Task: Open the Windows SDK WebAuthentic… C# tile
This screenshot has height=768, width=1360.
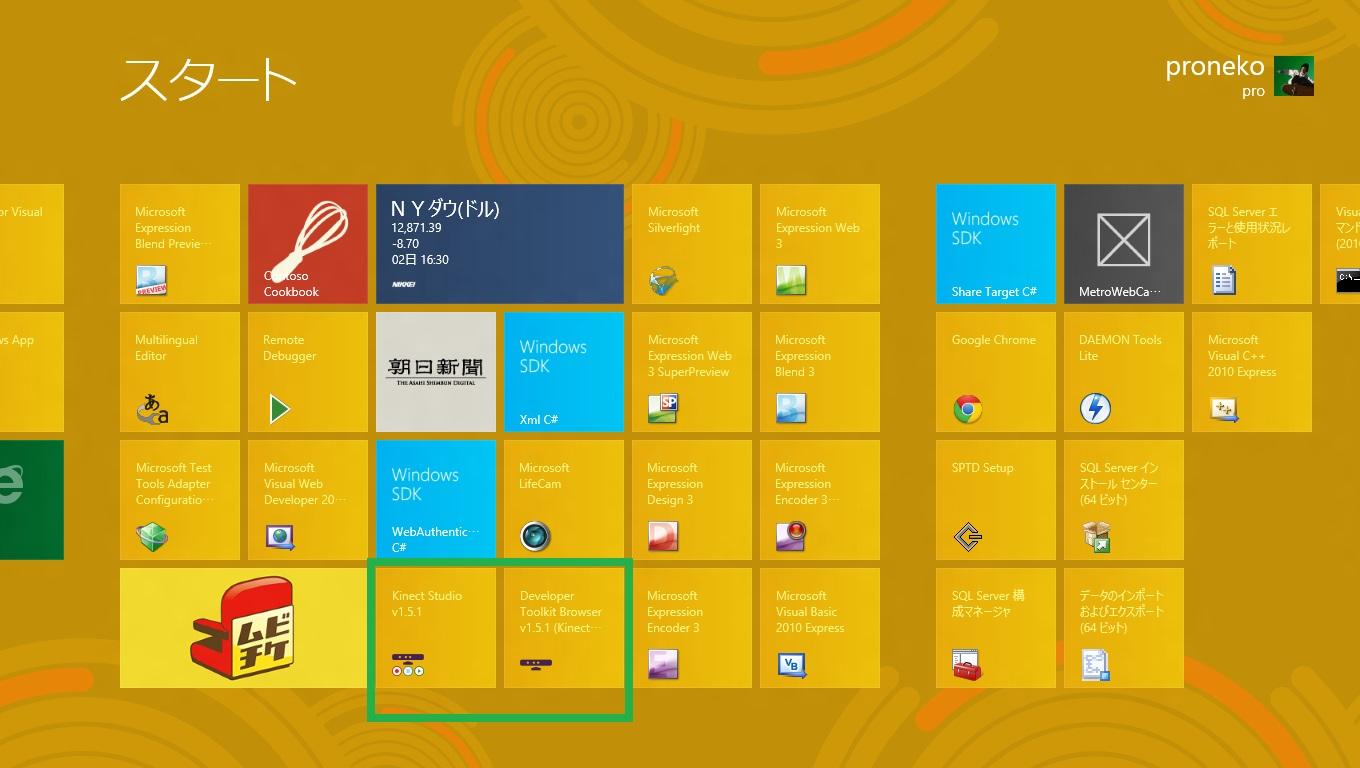Action: [x=436, y=500]
